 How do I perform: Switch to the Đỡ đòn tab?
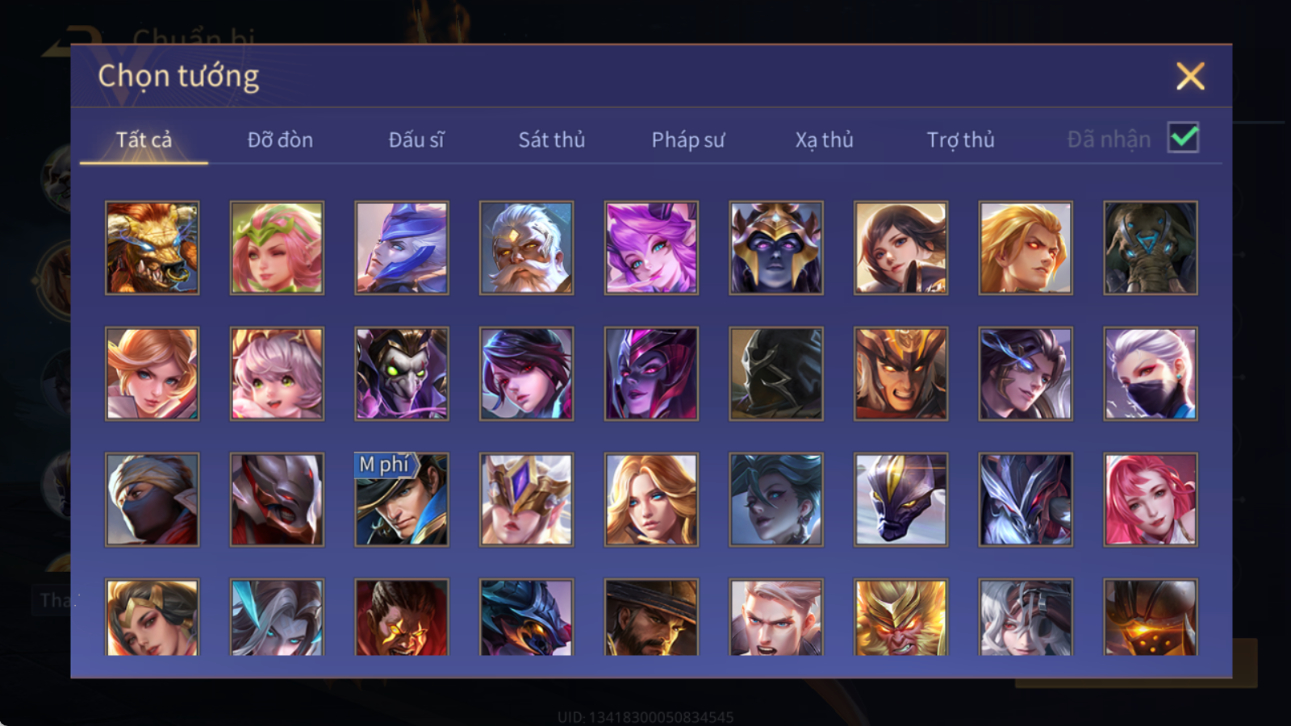click(x=280, y=140)
